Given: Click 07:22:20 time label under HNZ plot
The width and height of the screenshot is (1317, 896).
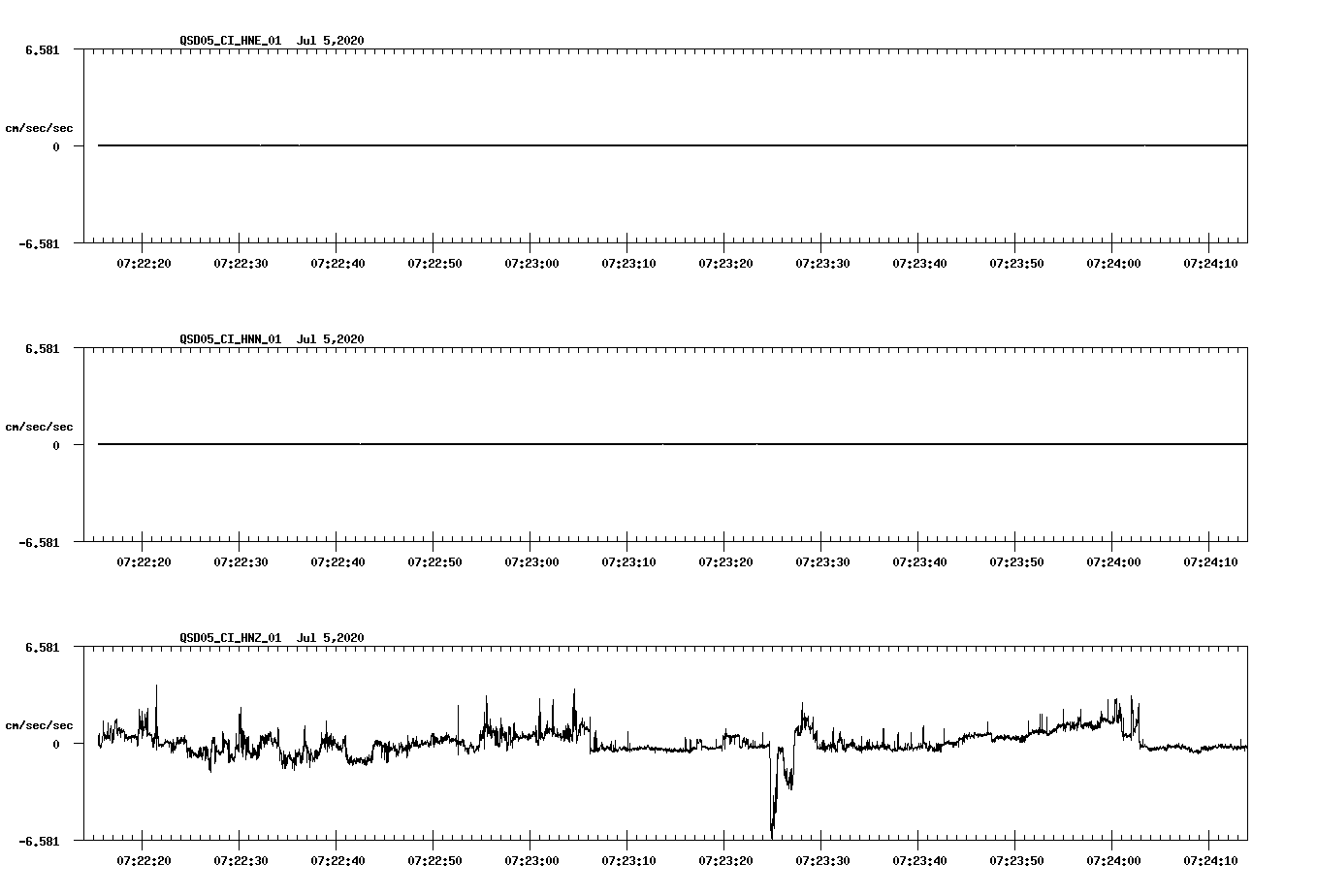Looking at the screenshot, I should (144, 860).
